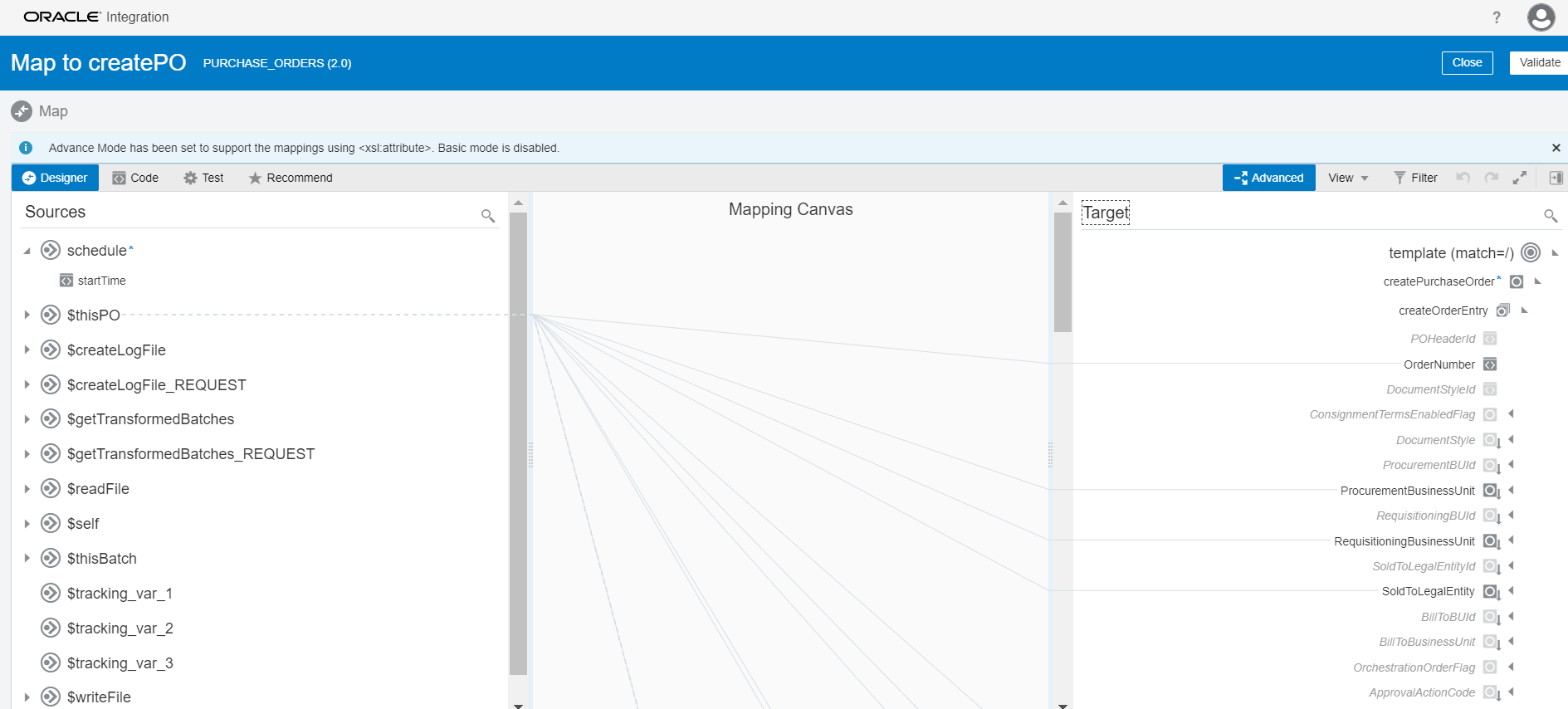Click the template (match=/) target icon
The width and height of the screenshot is (1568, 709).
pos(1531,252)
